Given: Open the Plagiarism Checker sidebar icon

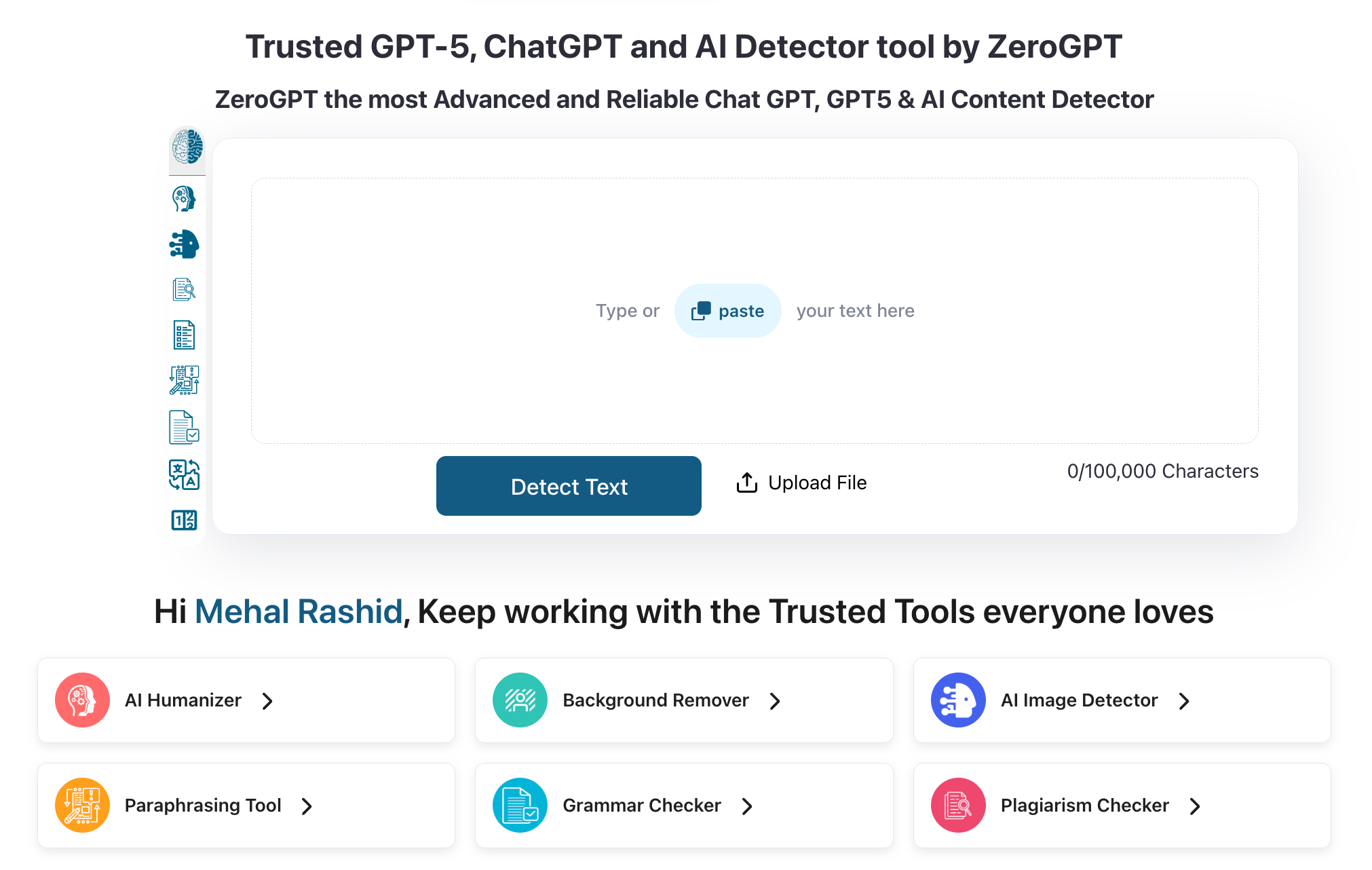Looking at the screenshot, I should [185, 288].
